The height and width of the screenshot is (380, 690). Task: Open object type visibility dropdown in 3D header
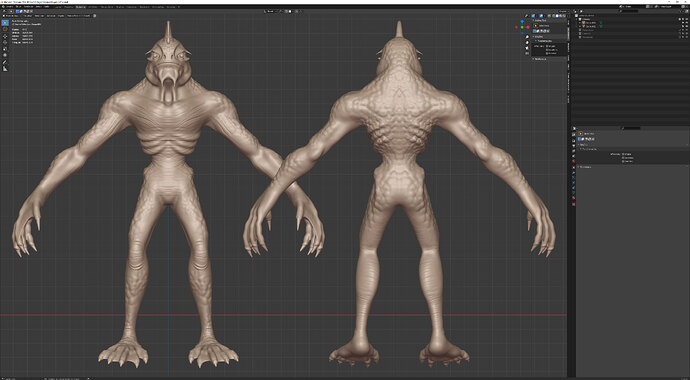tap(526, 15)
